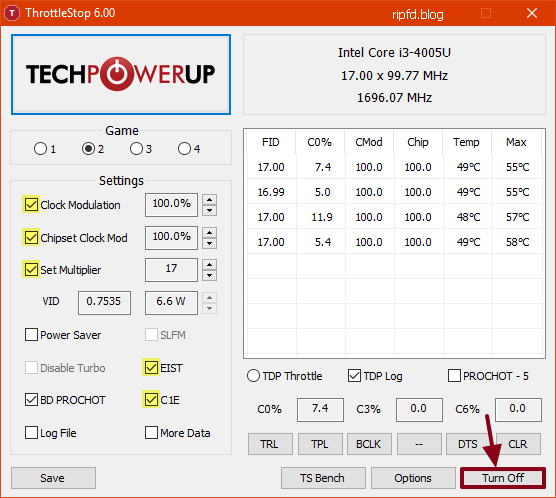Click the 6.6 W power field

[x=171, y=303]
